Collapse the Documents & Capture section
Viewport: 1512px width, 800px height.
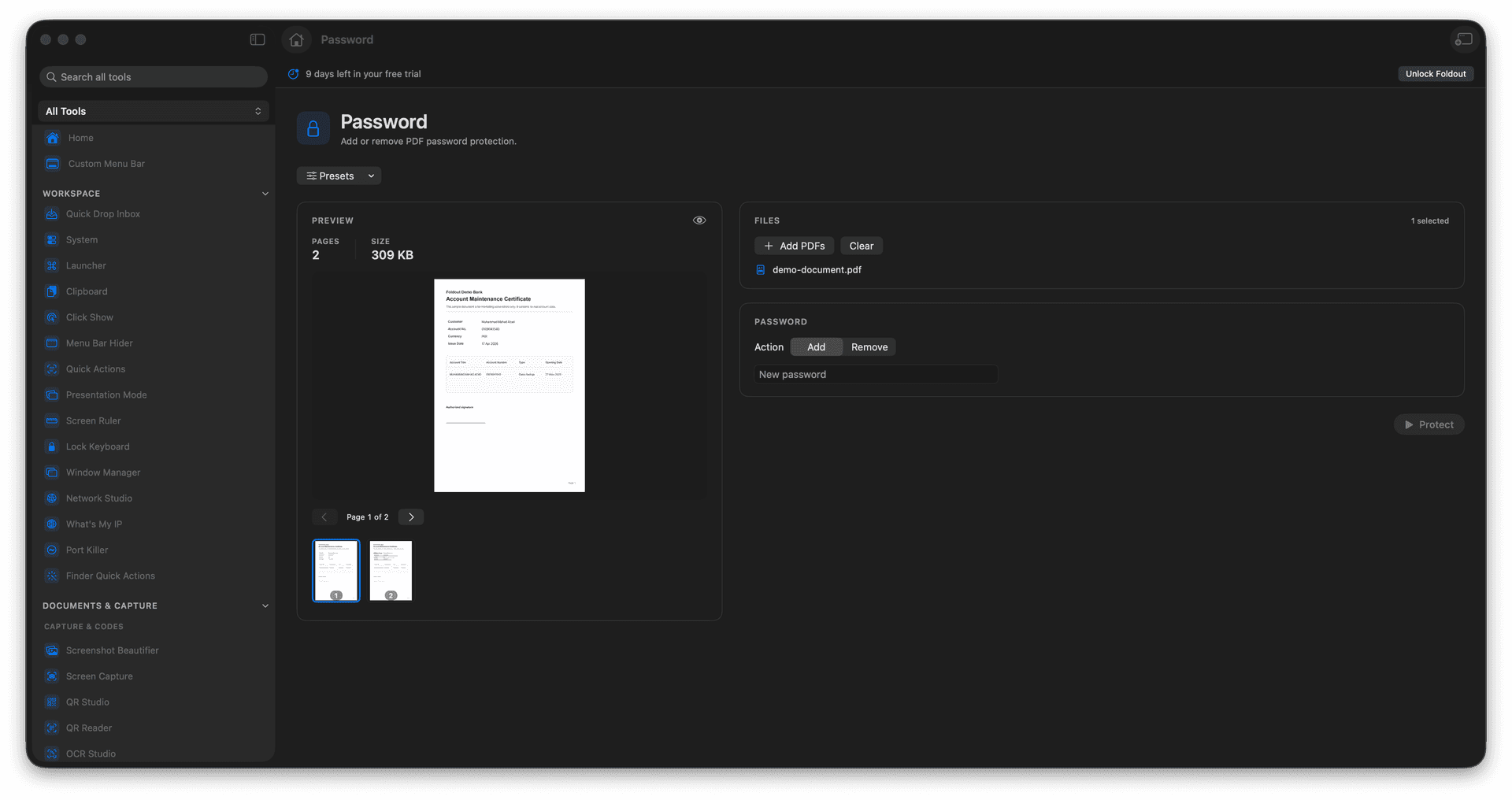click(x=265, y=606)
